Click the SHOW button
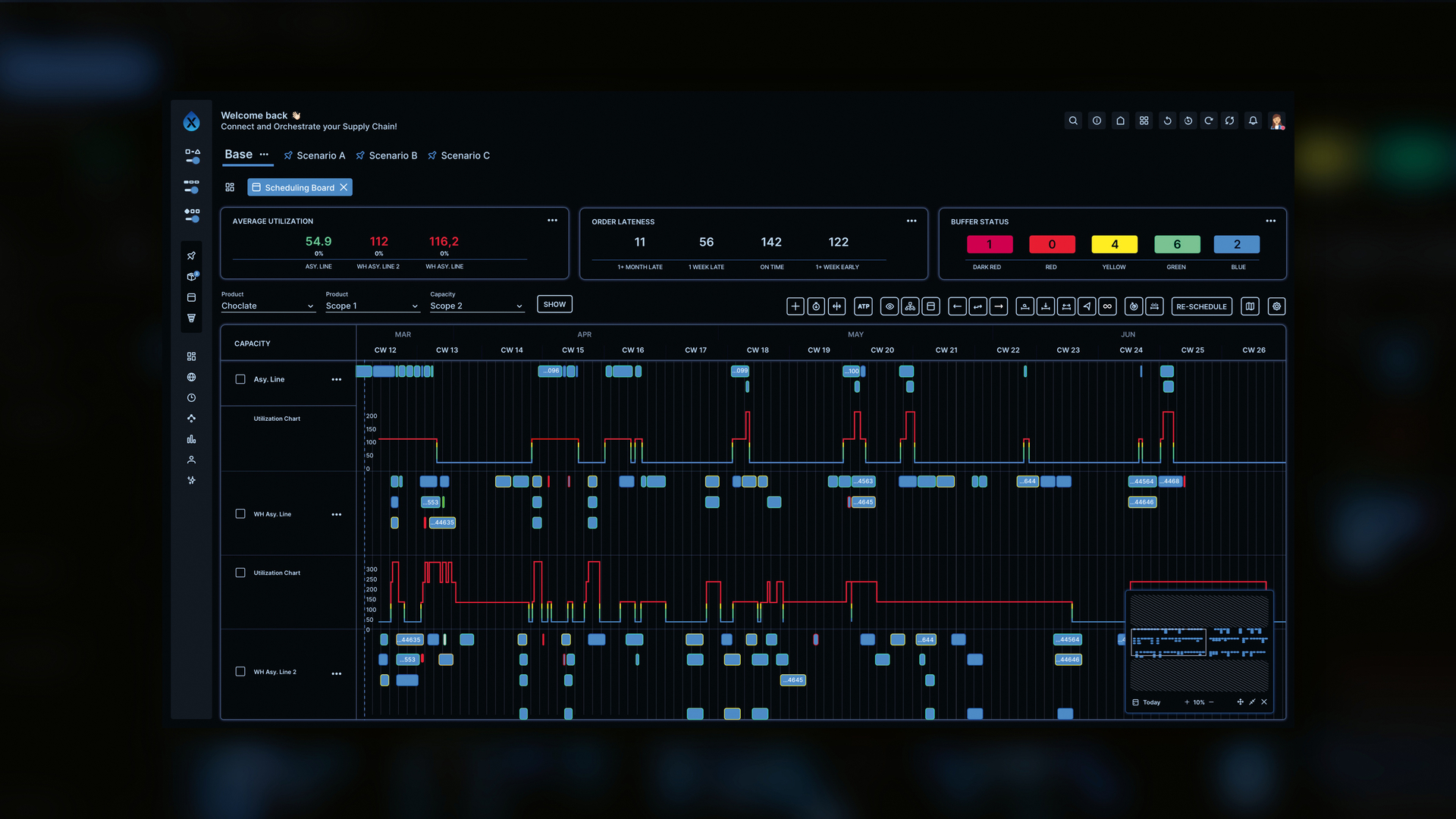 pos(554,304)
